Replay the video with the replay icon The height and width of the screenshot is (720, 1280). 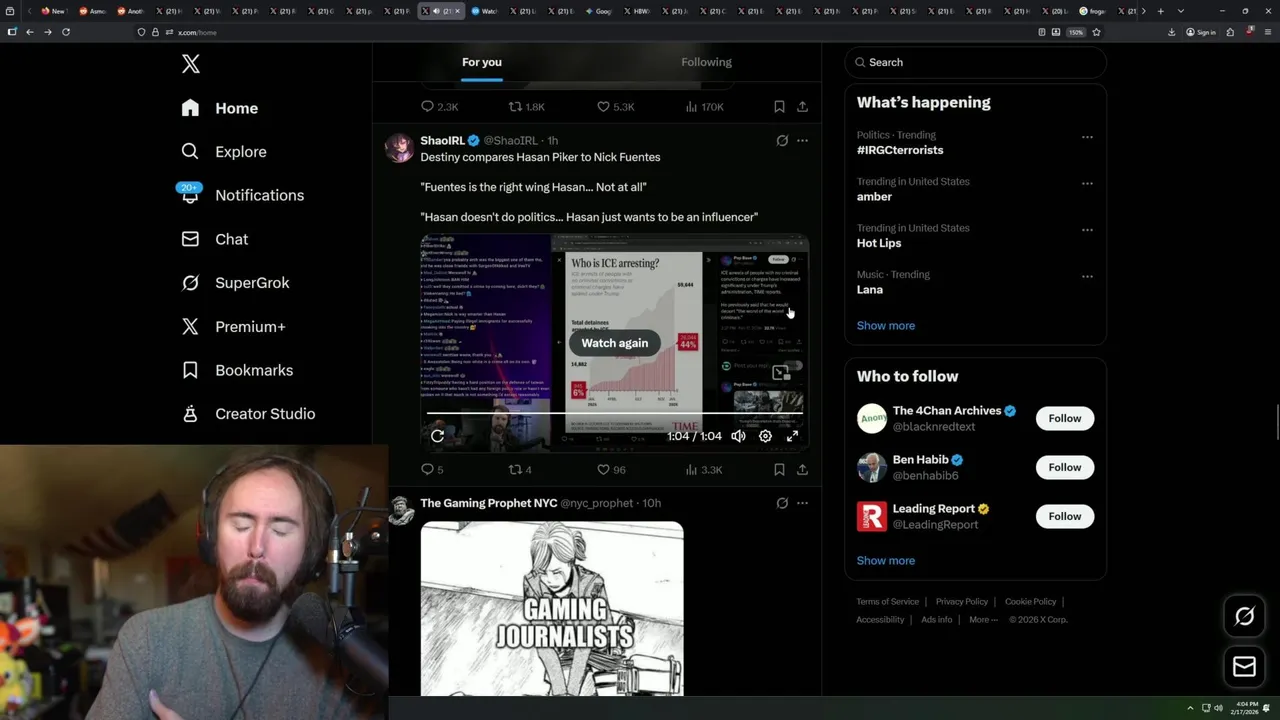click(x=437, y=436)
